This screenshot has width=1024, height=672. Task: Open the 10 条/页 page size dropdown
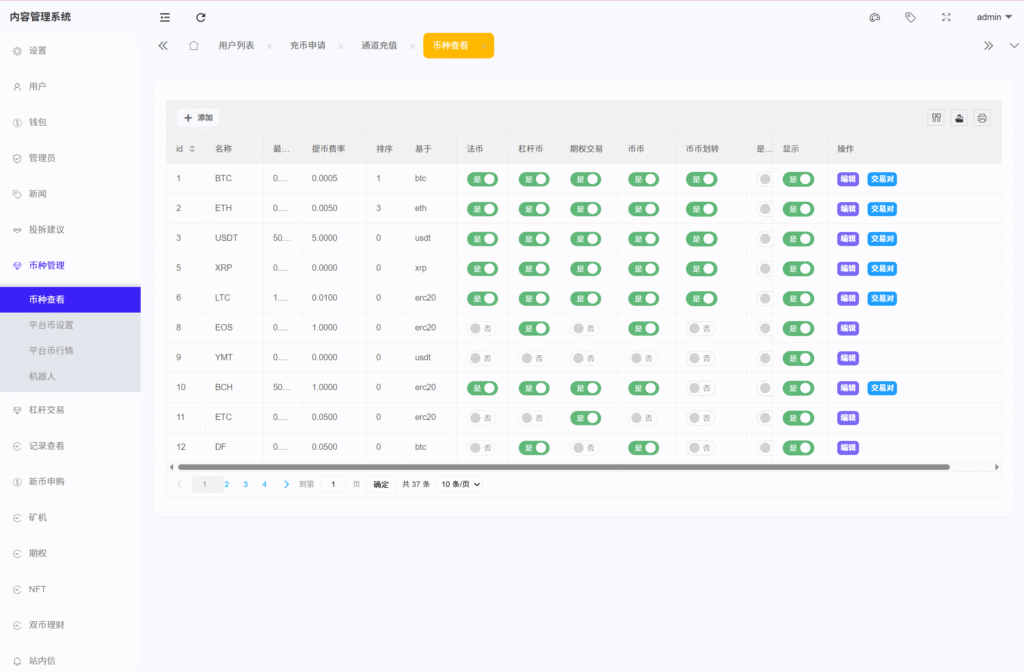tap(461, 484)
